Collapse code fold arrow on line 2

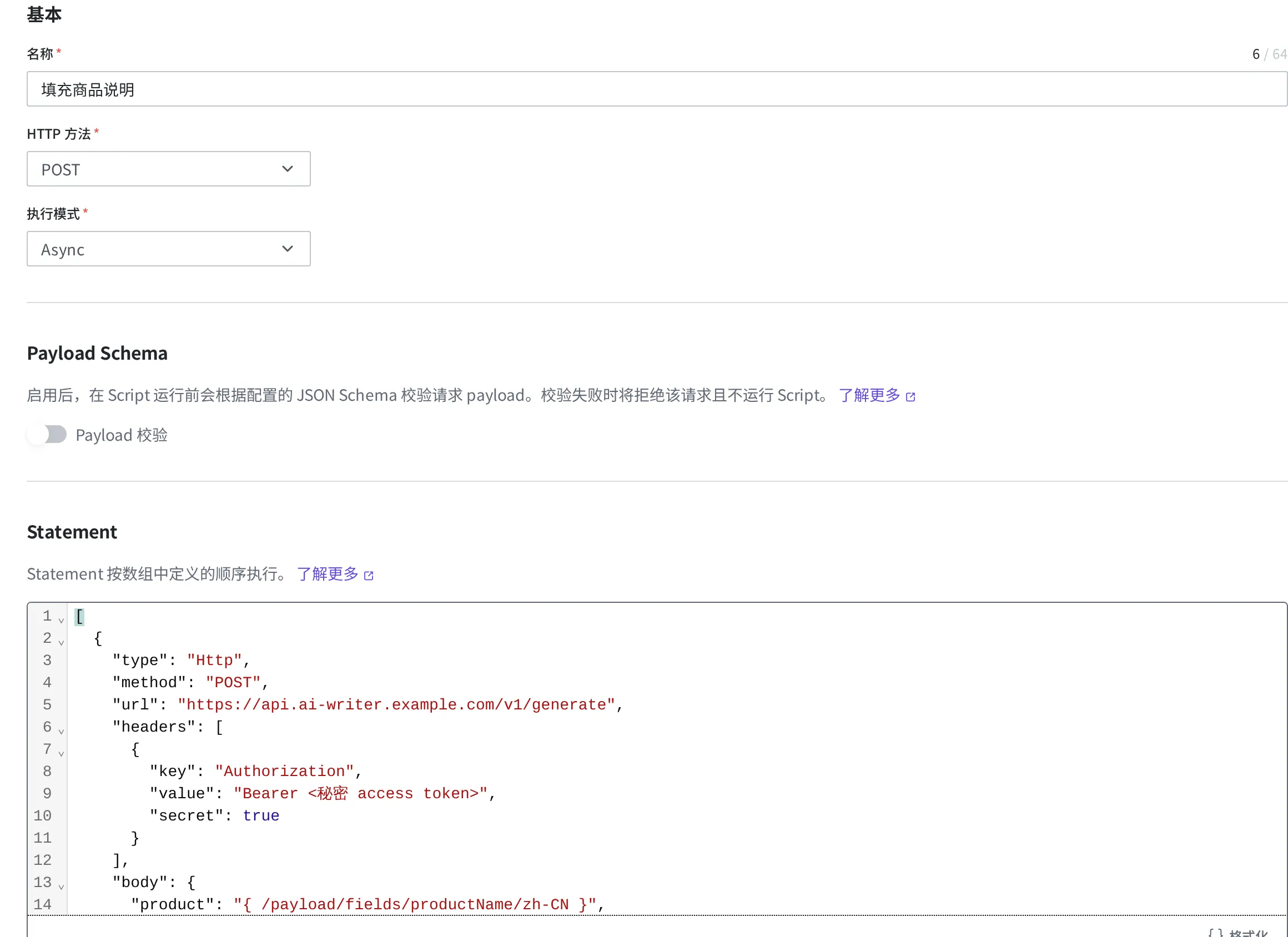[61, 643]
